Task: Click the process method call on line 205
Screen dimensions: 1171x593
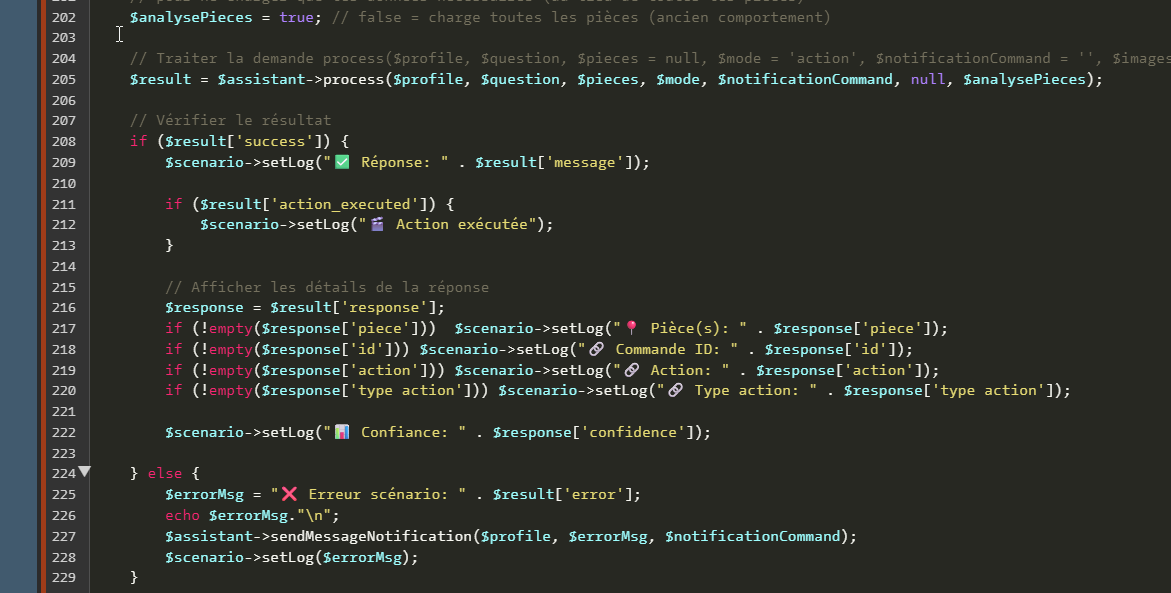Action: coord(353,79)
